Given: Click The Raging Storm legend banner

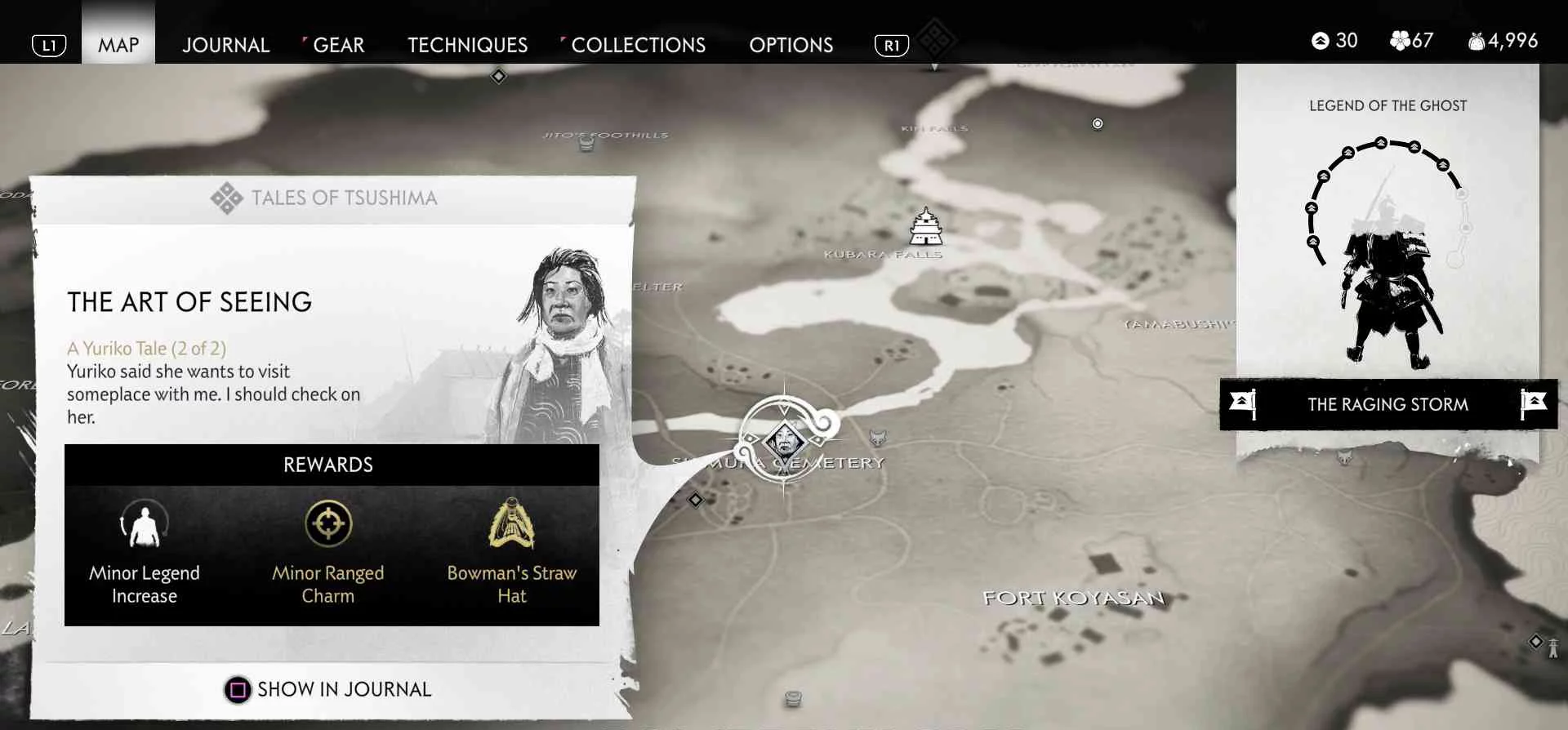Looking at the screenshot, I should 1388,404.
